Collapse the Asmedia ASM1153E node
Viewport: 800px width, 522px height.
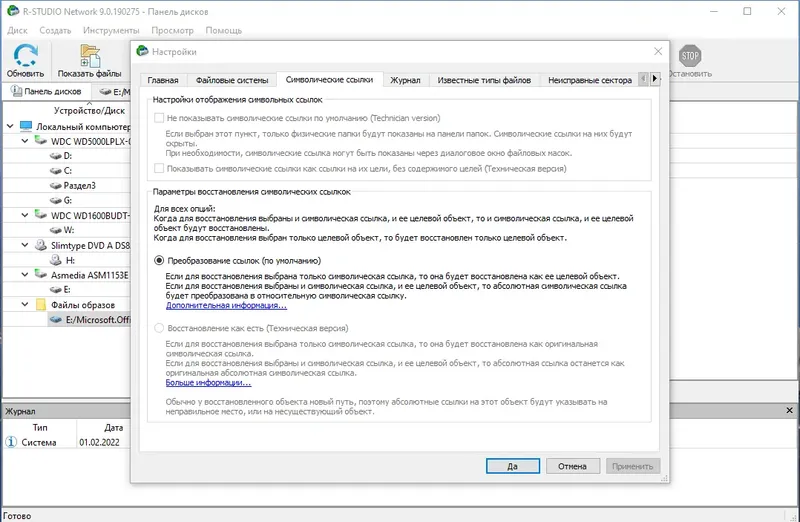24,275
